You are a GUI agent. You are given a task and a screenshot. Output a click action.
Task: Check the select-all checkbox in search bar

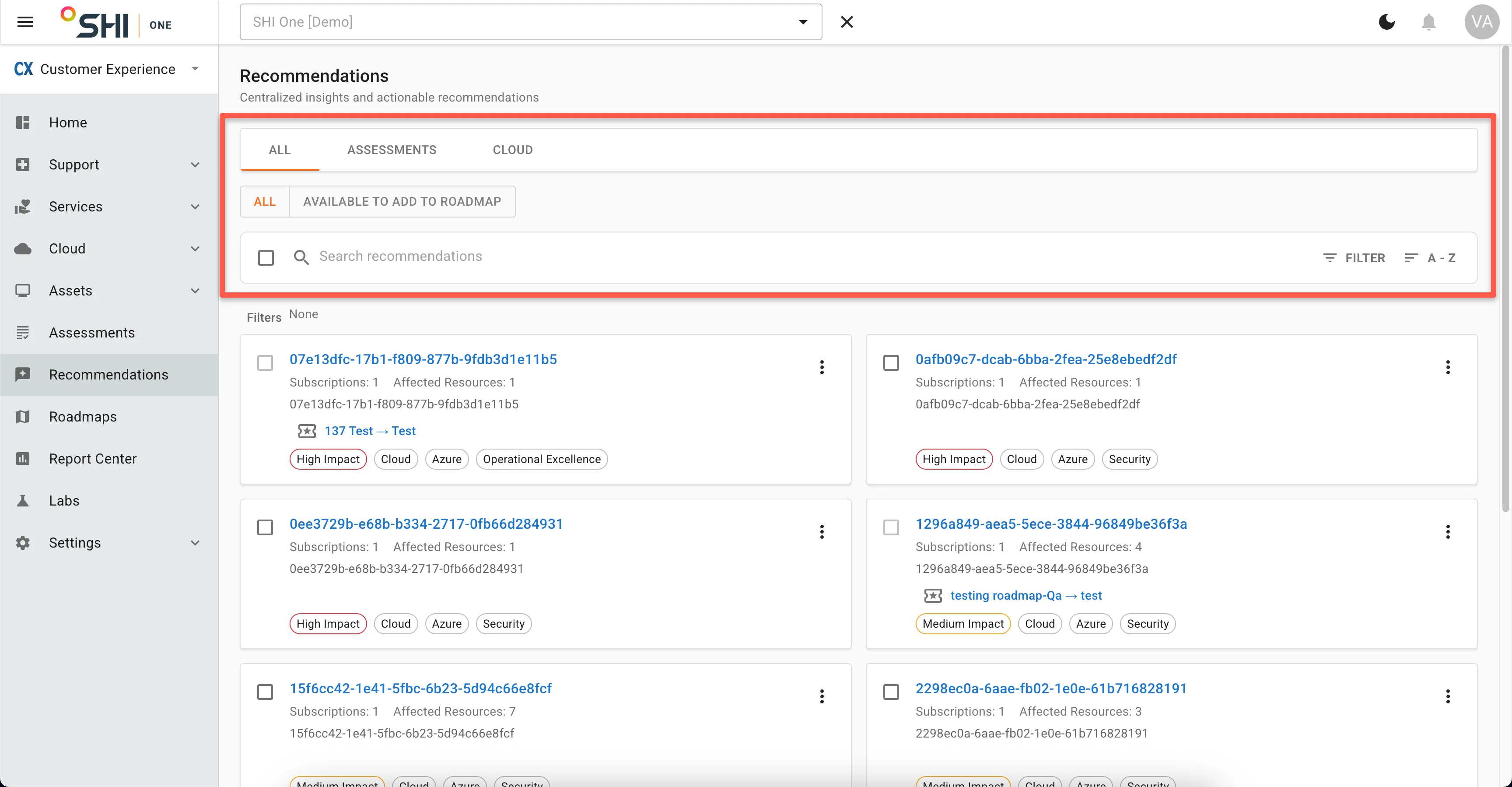click(x=266, y=257)
